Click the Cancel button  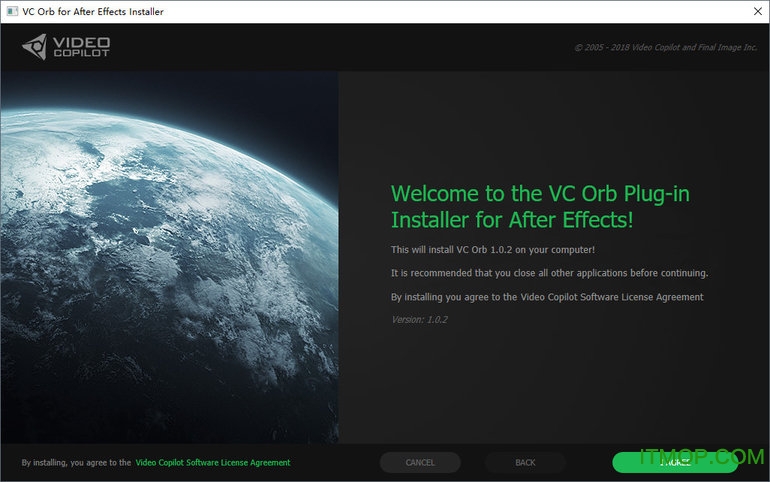420,462
